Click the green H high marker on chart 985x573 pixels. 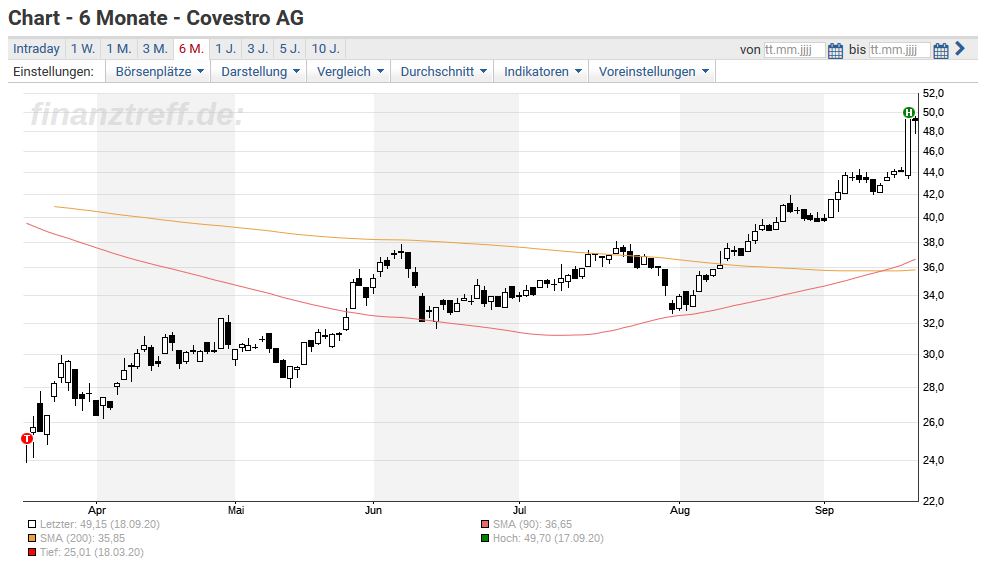(x=908, y=112)
